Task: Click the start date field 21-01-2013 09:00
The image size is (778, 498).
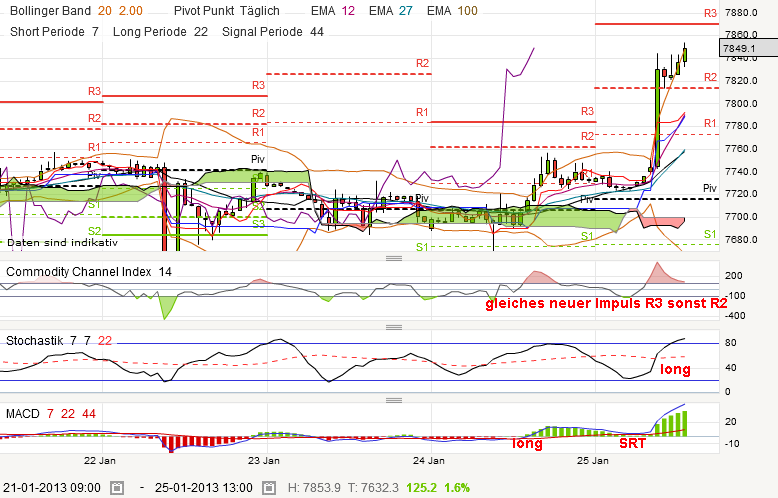Action: (52, 488)
